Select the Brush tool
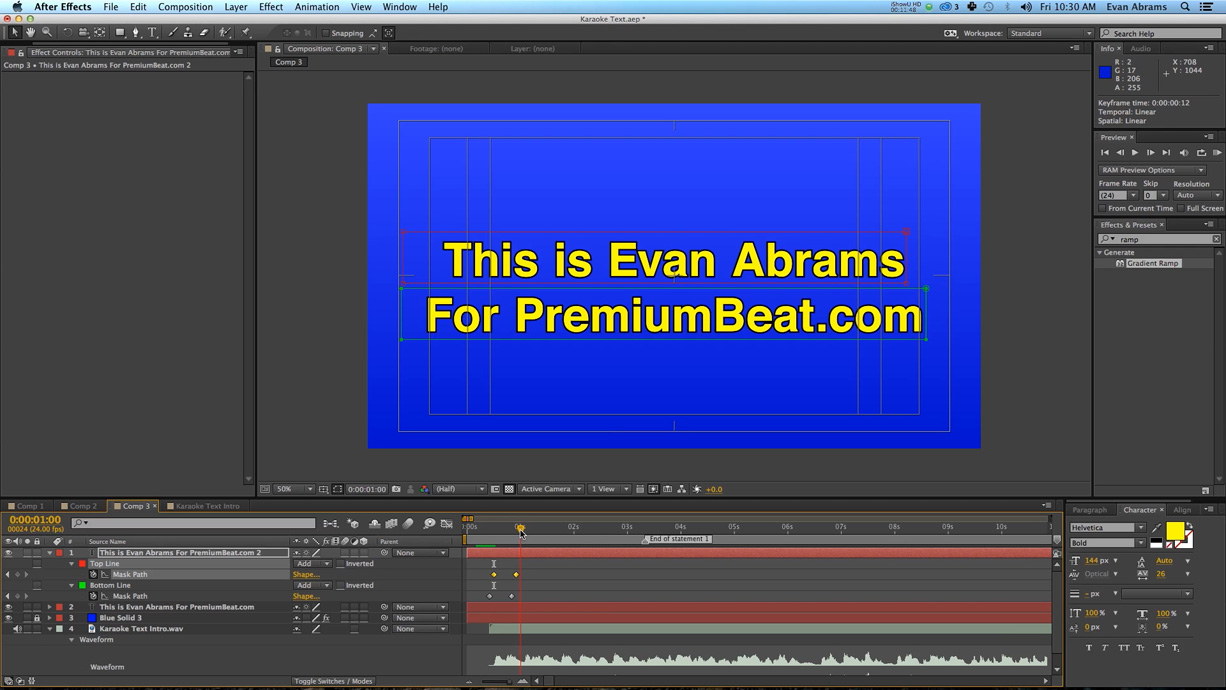Viewport: 1226px width, 690px height. click(172, 33)
